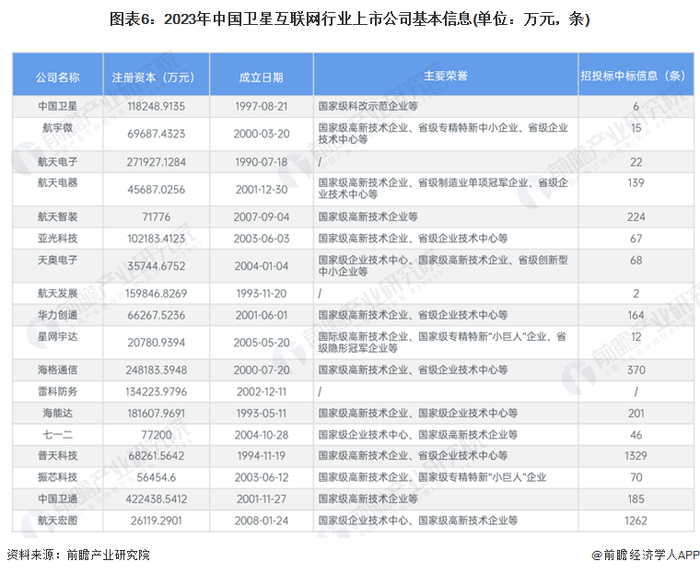Select the 航天智装 company name cell
This screenshot has width=700, height=574.
pos(58,217)
